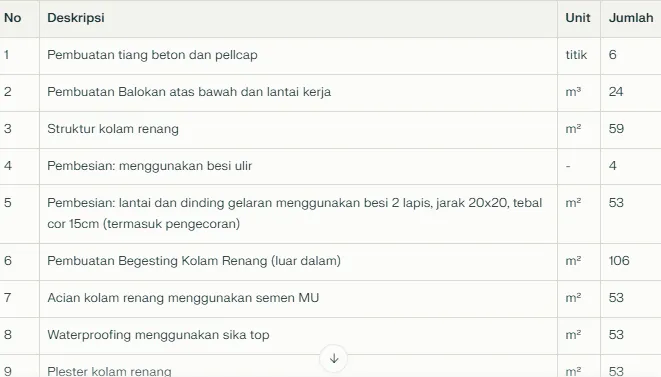Click m² unit in Struktur kolam row
Viewport: 661px width, 377px height.
[x=573, y=129]
